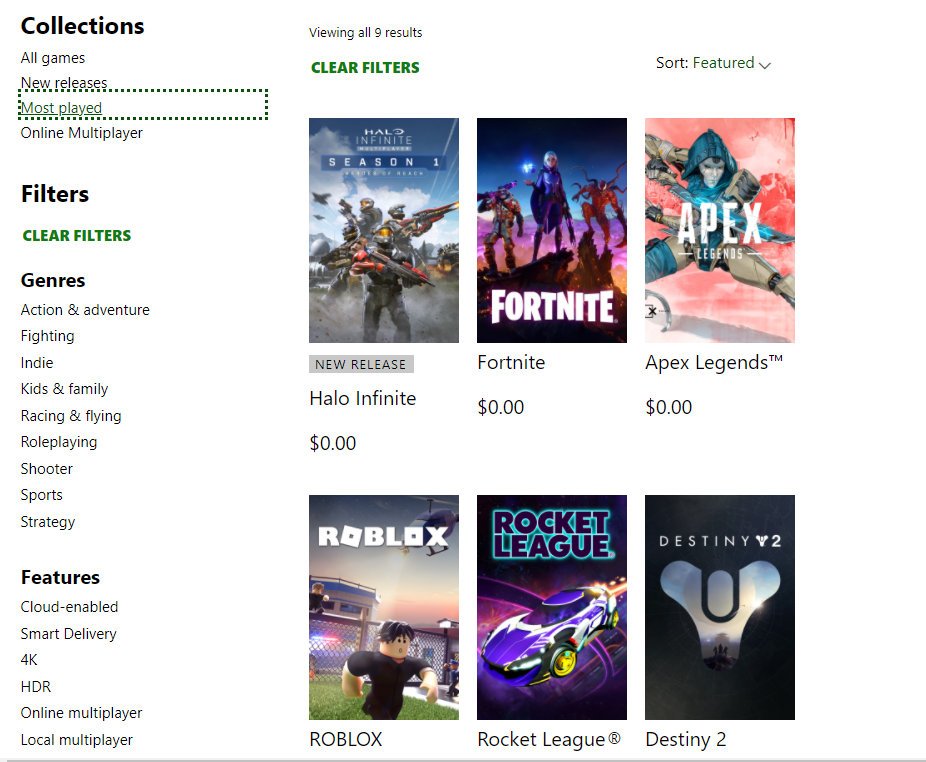Filter by Shooter genre
Viewport: 926px width, 762px height.
pyautogui.click(x=47, y=469)
